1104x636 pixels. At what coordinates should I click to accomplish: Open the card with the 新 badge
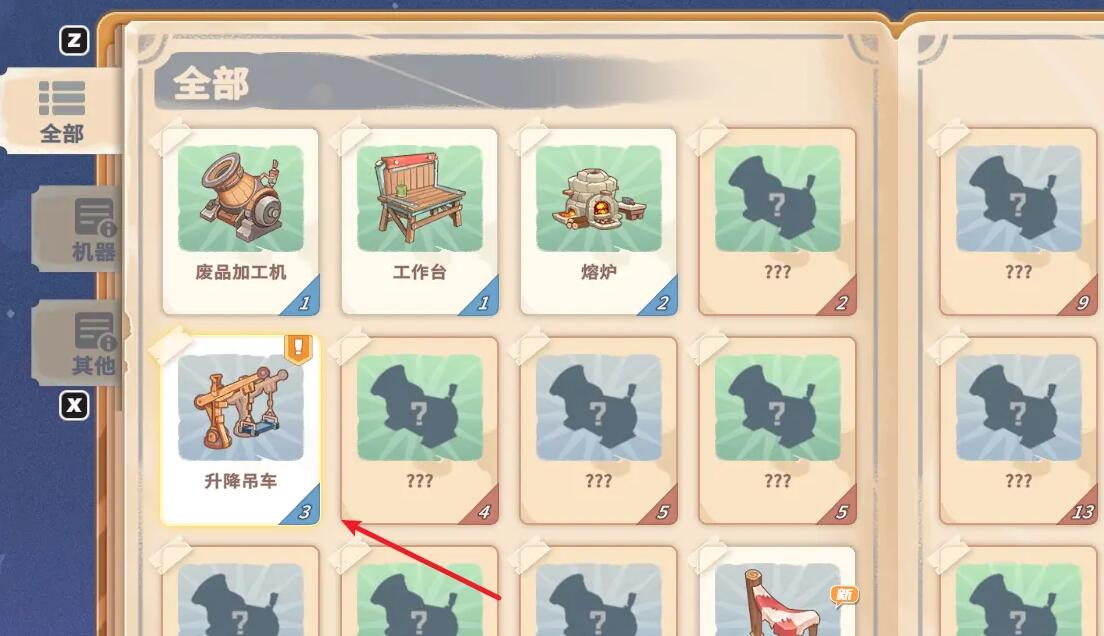[x=777, y=592]
